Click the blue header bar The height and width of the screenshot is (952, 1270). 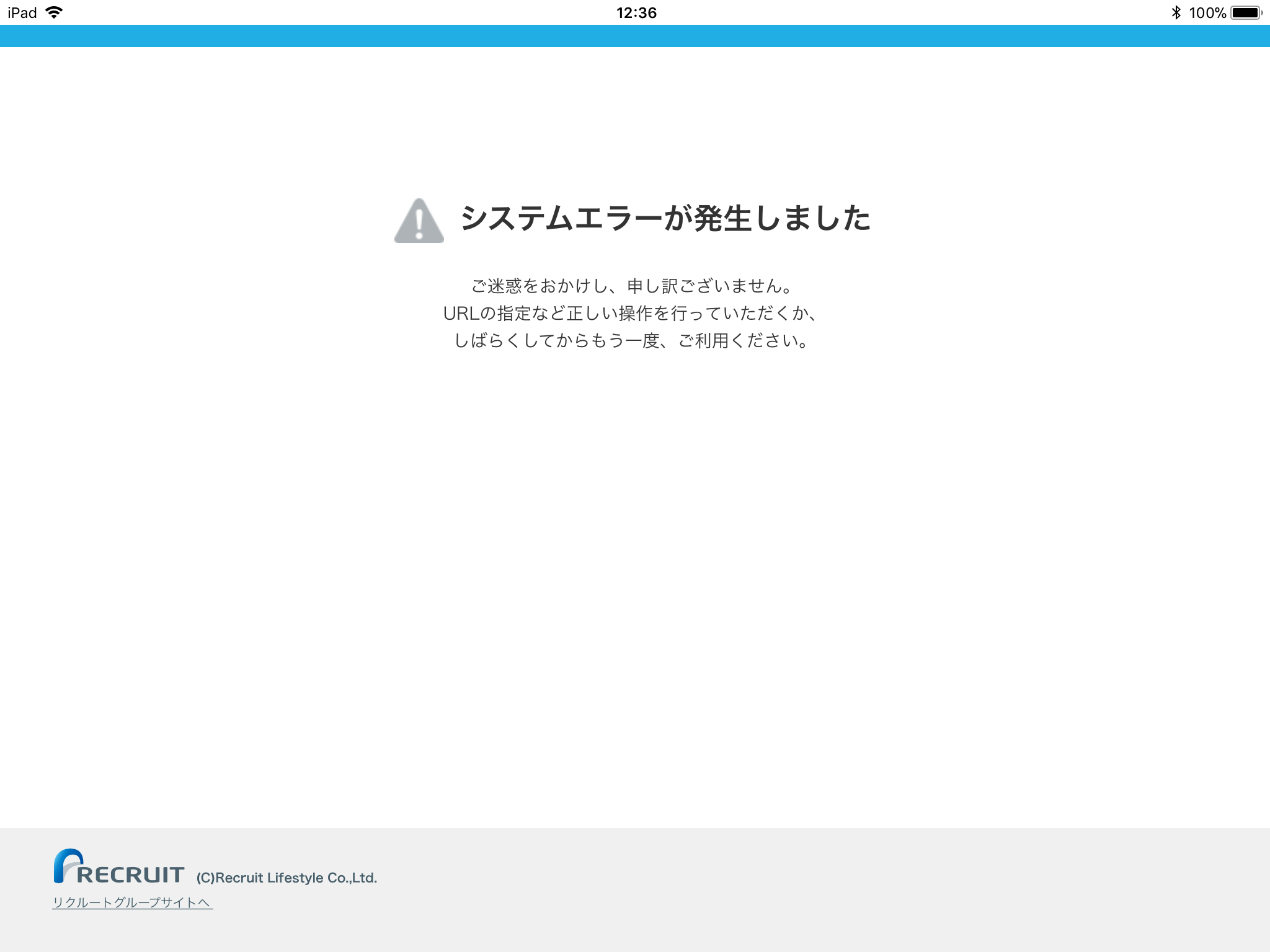[x=635, y=36]
